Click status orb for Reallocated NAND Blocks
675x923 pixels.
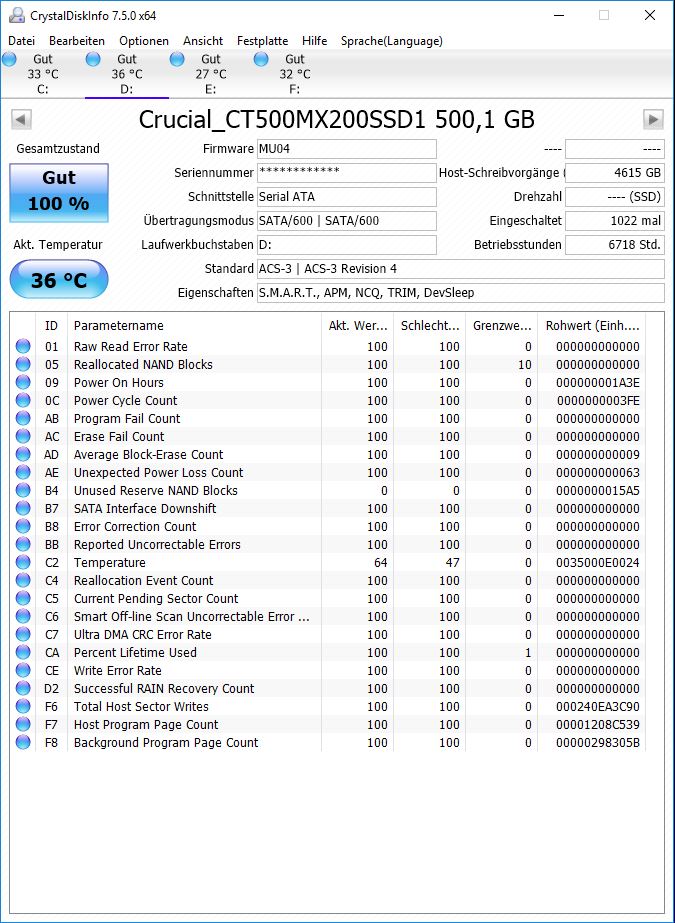pos(23,364)
